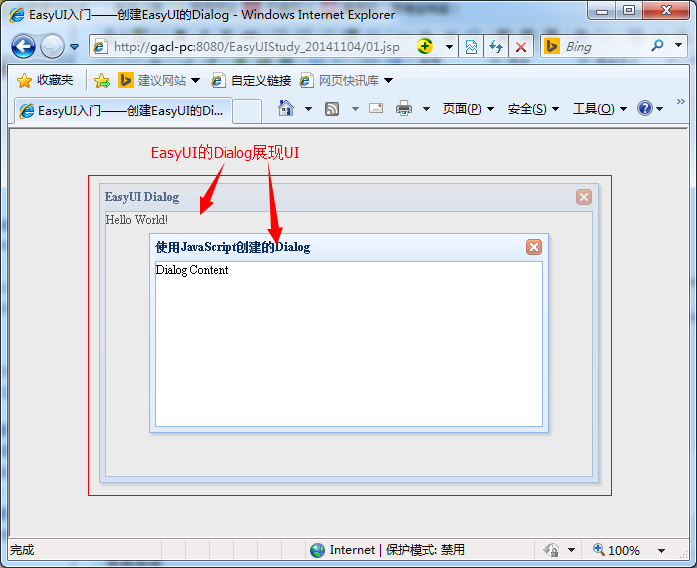Click the Bing logo icon in search box
The height and width of the screenshot is (568, 697).
pyautogui.click(x=552, y=46)
